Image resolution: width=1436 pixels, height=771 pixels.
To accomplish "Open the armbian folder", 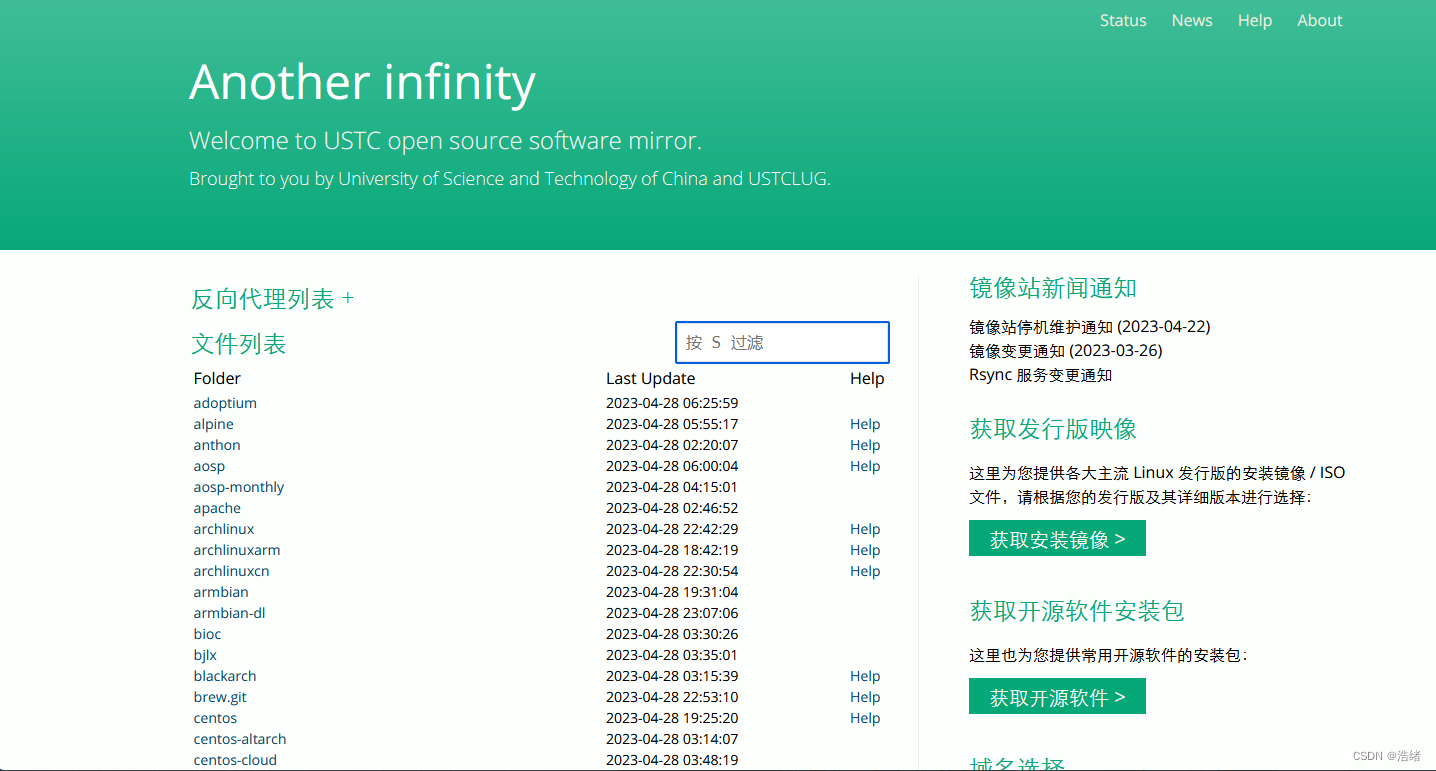I will click(x=221, y=592).
